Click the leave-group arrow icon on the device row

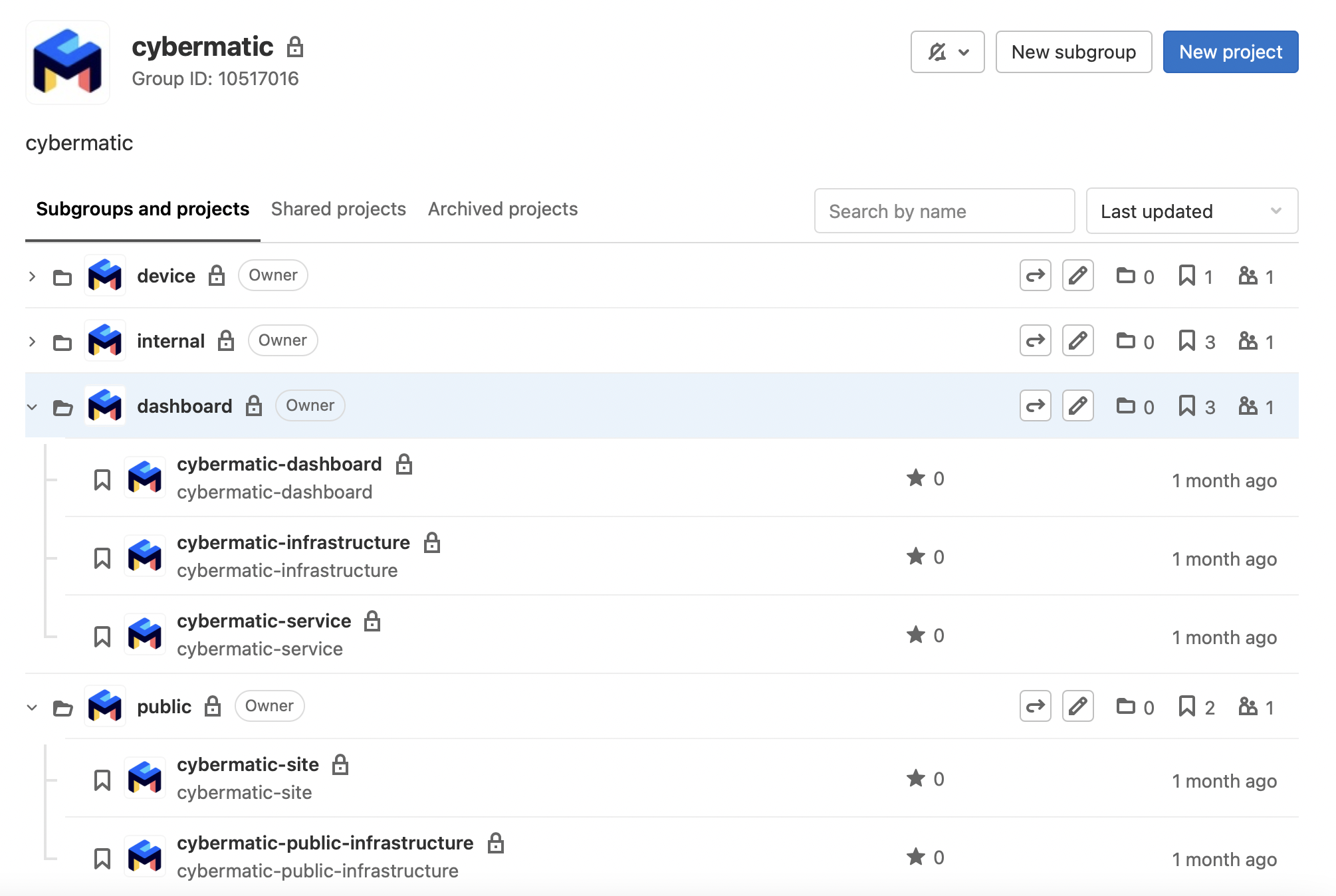(1035, 276)
